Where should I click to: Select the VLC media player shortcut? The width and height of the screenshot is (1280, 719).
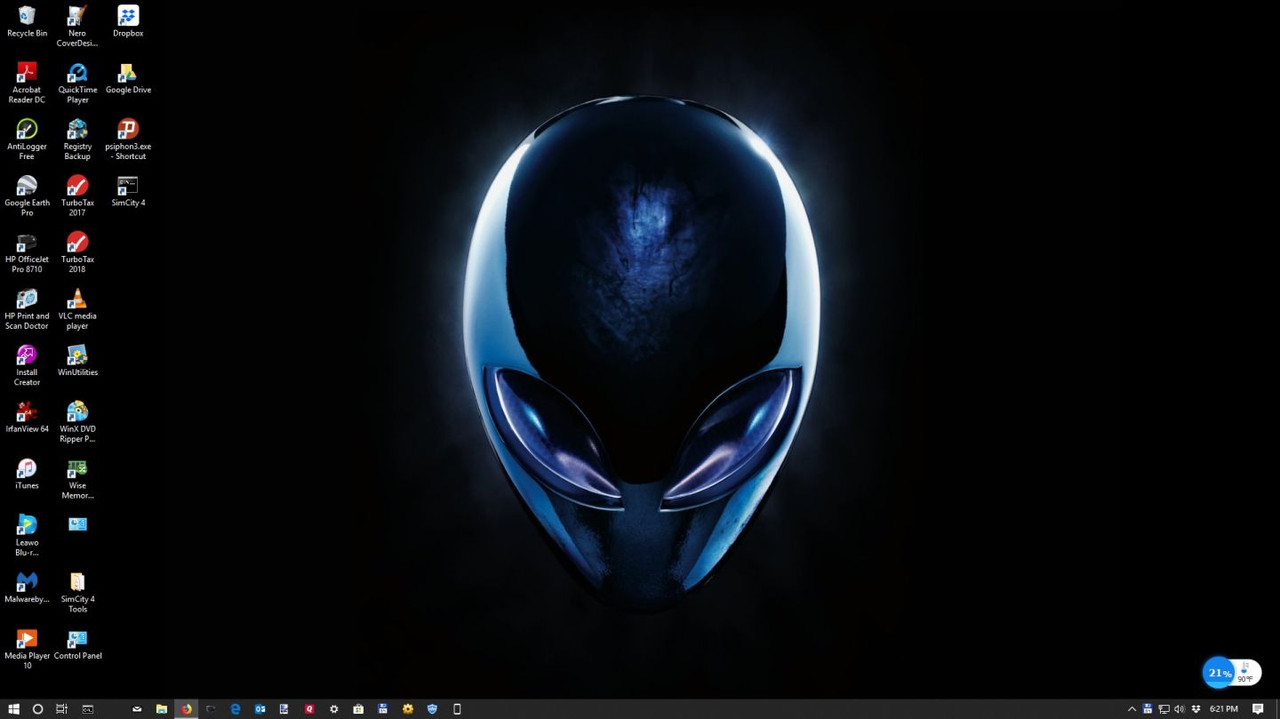point(77,309)
